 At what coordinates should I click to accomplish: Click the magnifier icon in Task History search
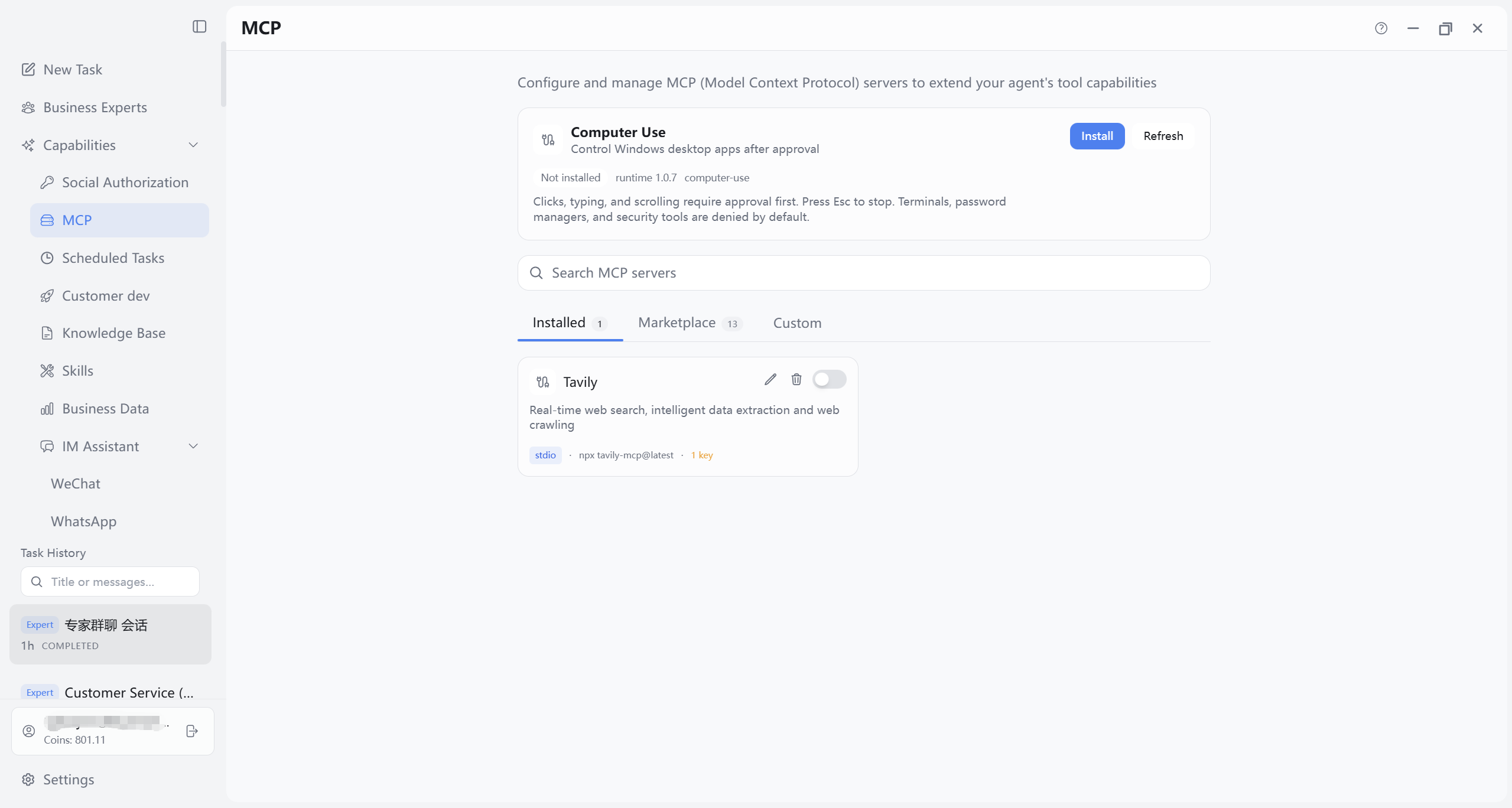[37, 582]
